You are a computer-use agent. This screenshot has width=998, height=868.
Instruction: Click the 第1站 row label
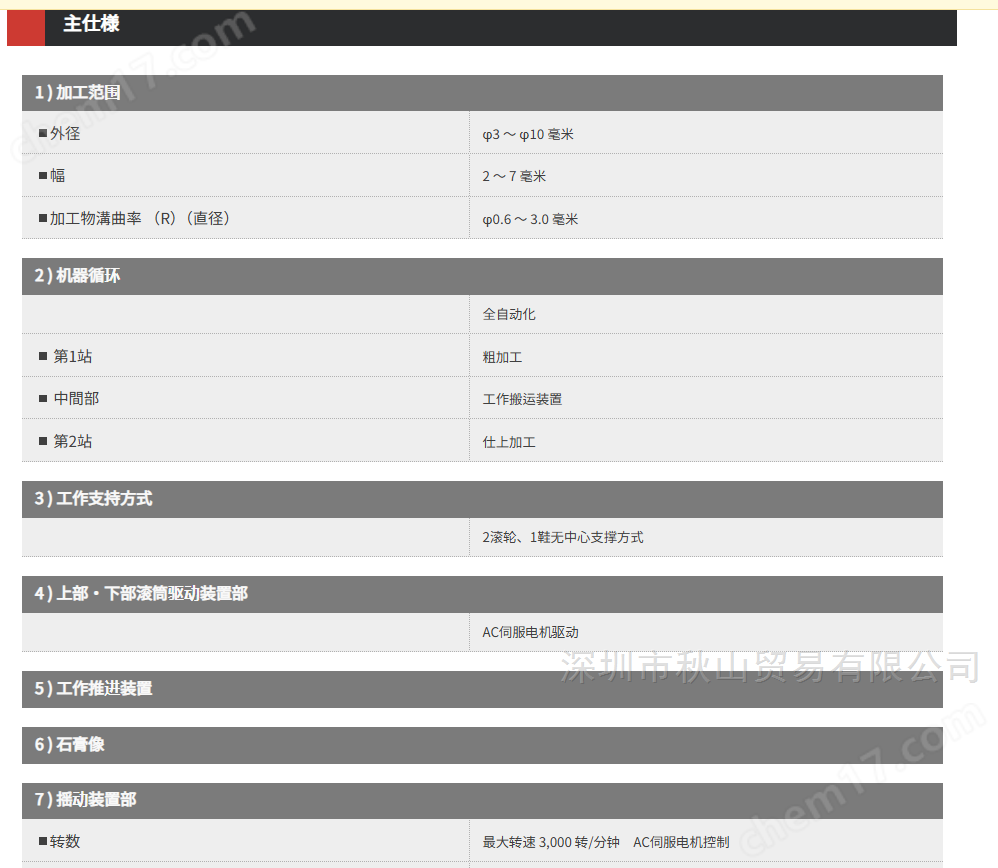73,356
